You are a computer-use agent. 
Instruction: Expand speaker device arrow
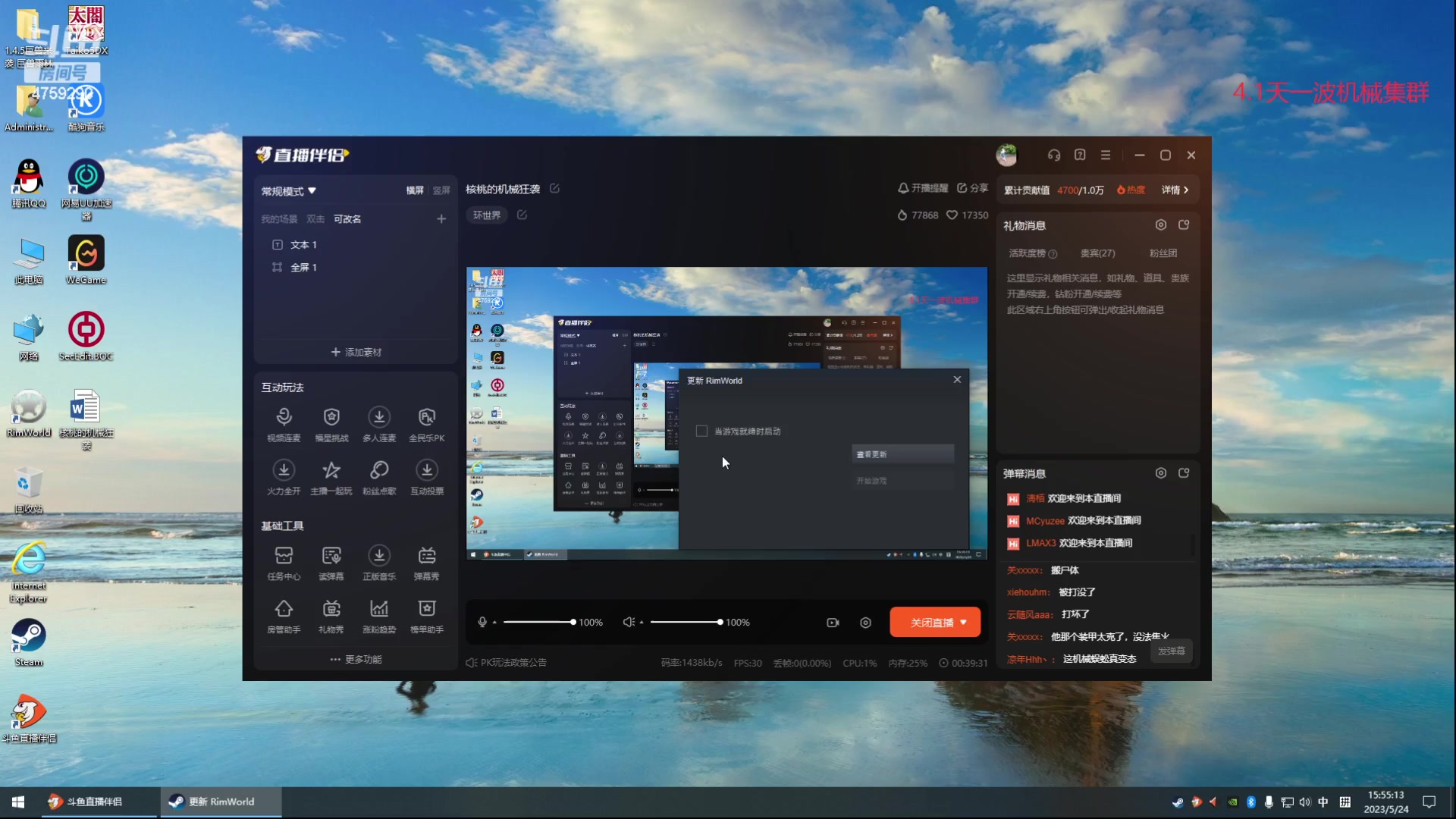point(642,623)
